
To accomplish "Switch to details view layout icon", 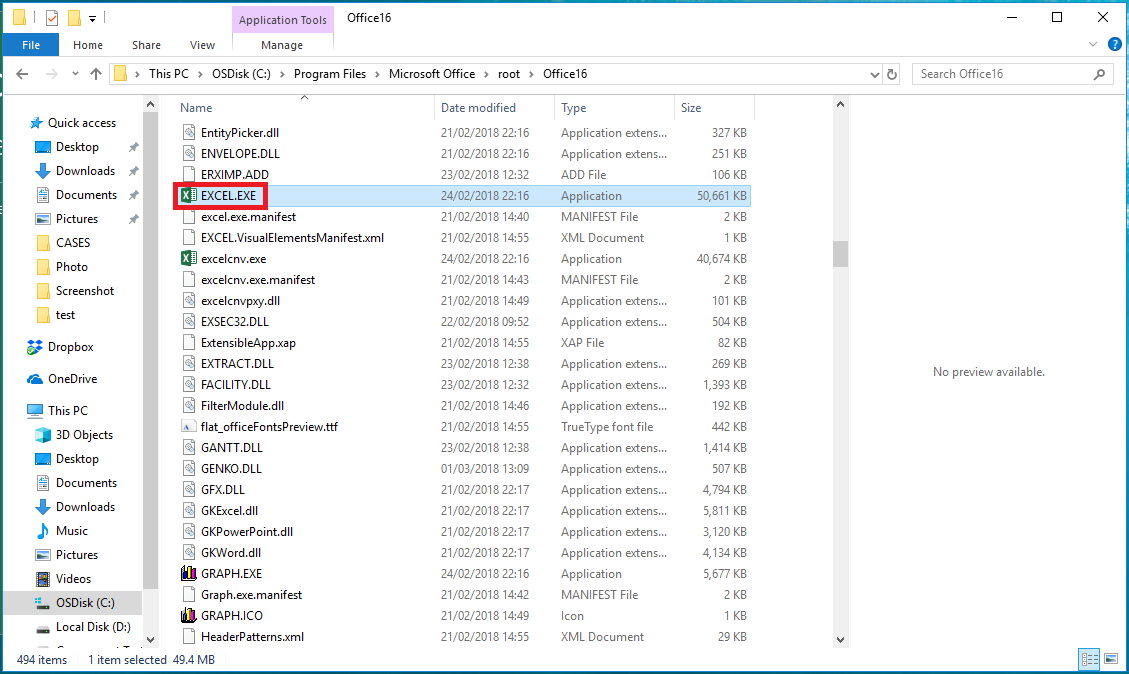I will click(x=1089, y=659).
